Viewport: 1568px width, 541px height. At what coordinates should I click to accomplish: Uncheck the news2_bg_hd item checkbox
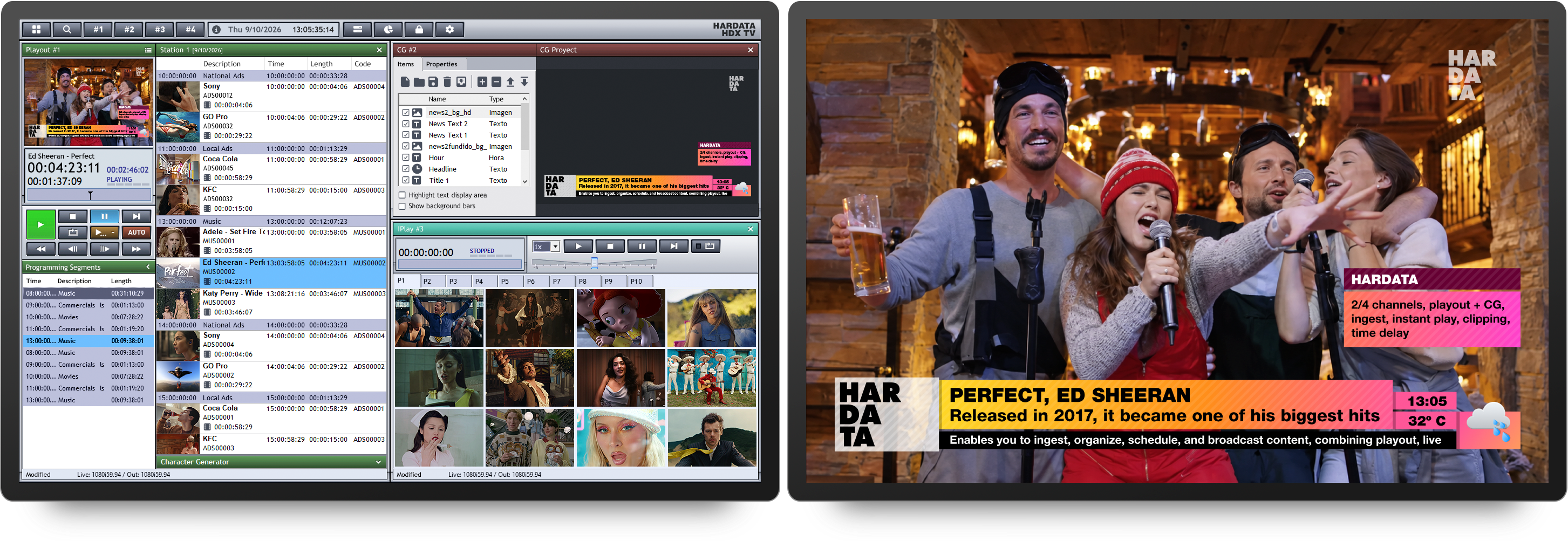(x=406, y=113)
